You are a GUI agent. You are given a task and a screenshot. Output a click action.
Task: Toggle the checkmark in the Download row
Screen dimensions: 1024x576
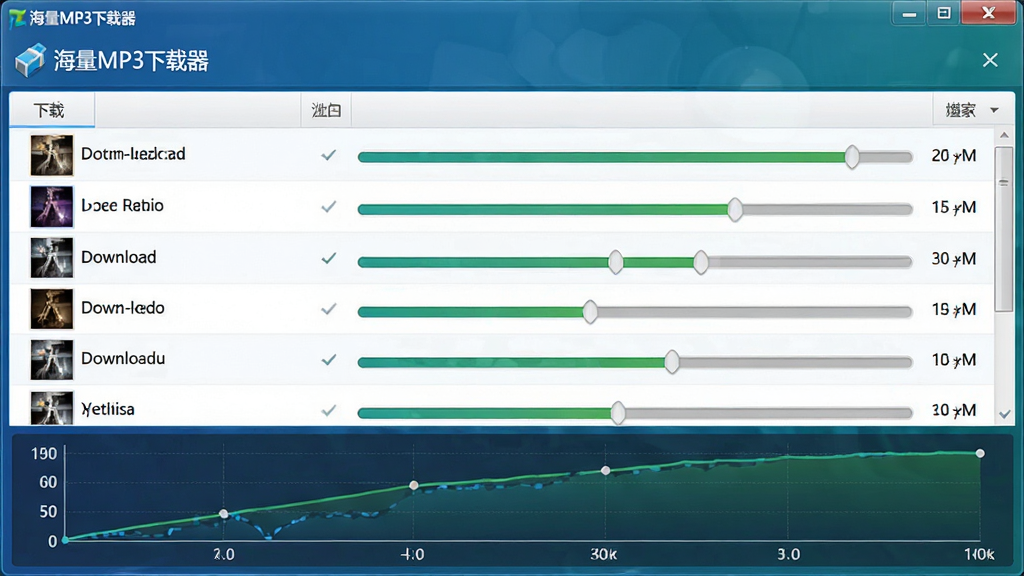pos(328,258)
